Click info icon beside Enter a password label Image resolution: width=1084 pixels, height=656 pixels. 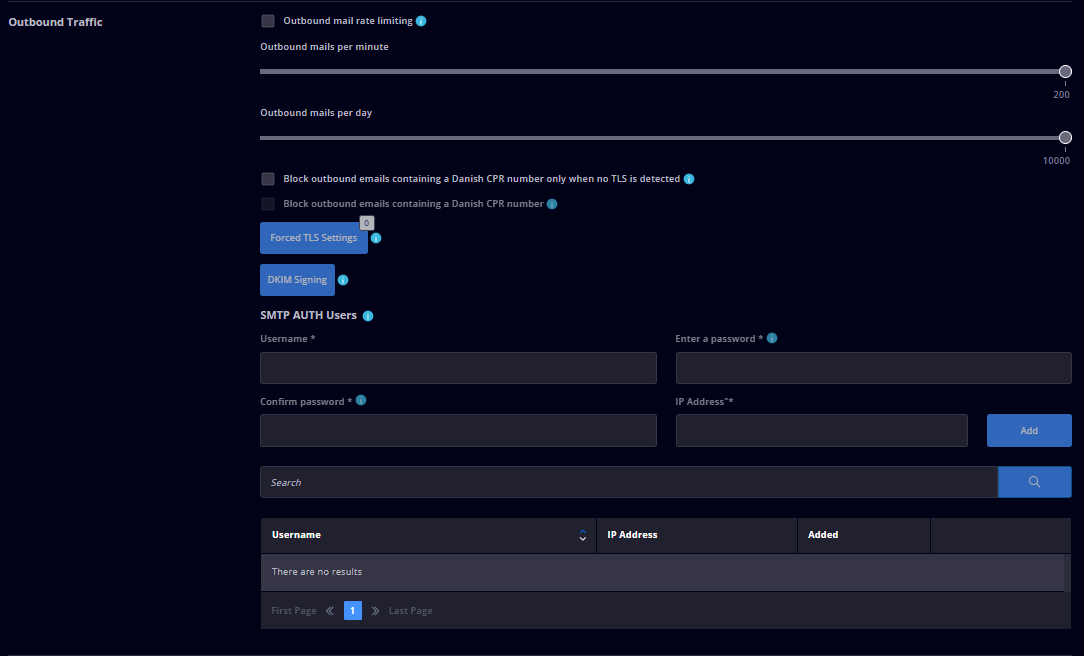pyautogui.click(x=772, y=338)
